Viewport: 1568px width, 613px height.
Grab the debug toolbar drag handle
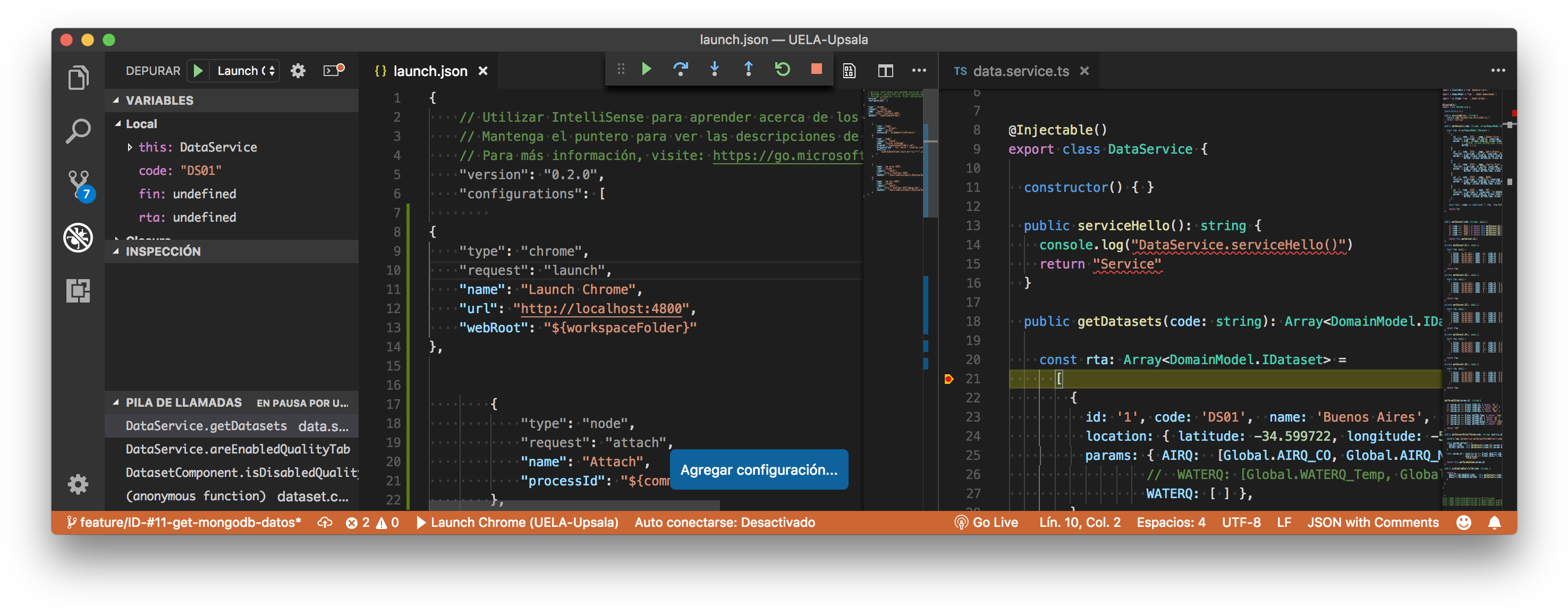tap(621, 69)
